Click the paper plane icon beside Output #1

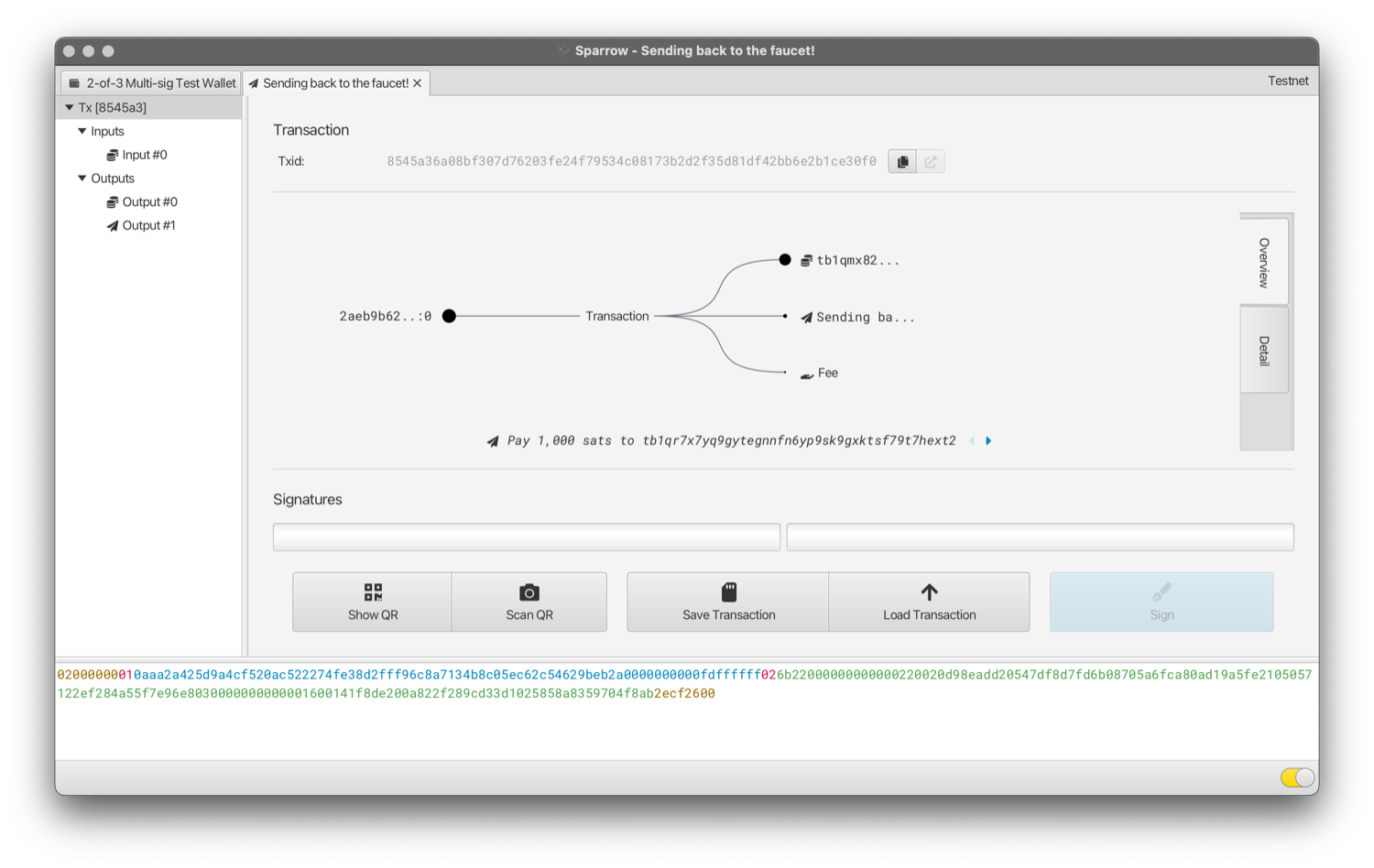pos(113,226)
